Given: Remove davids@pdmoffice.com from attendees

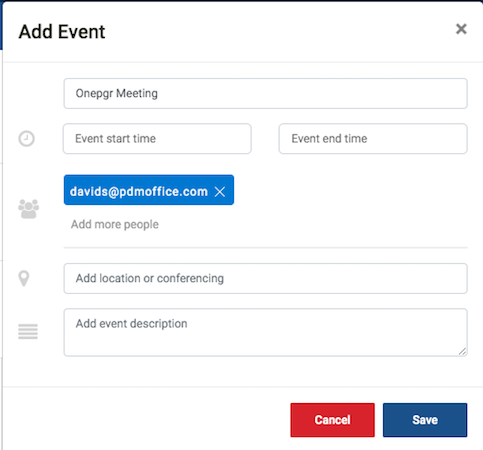Looking at the screenshot, I should point(220,192).
